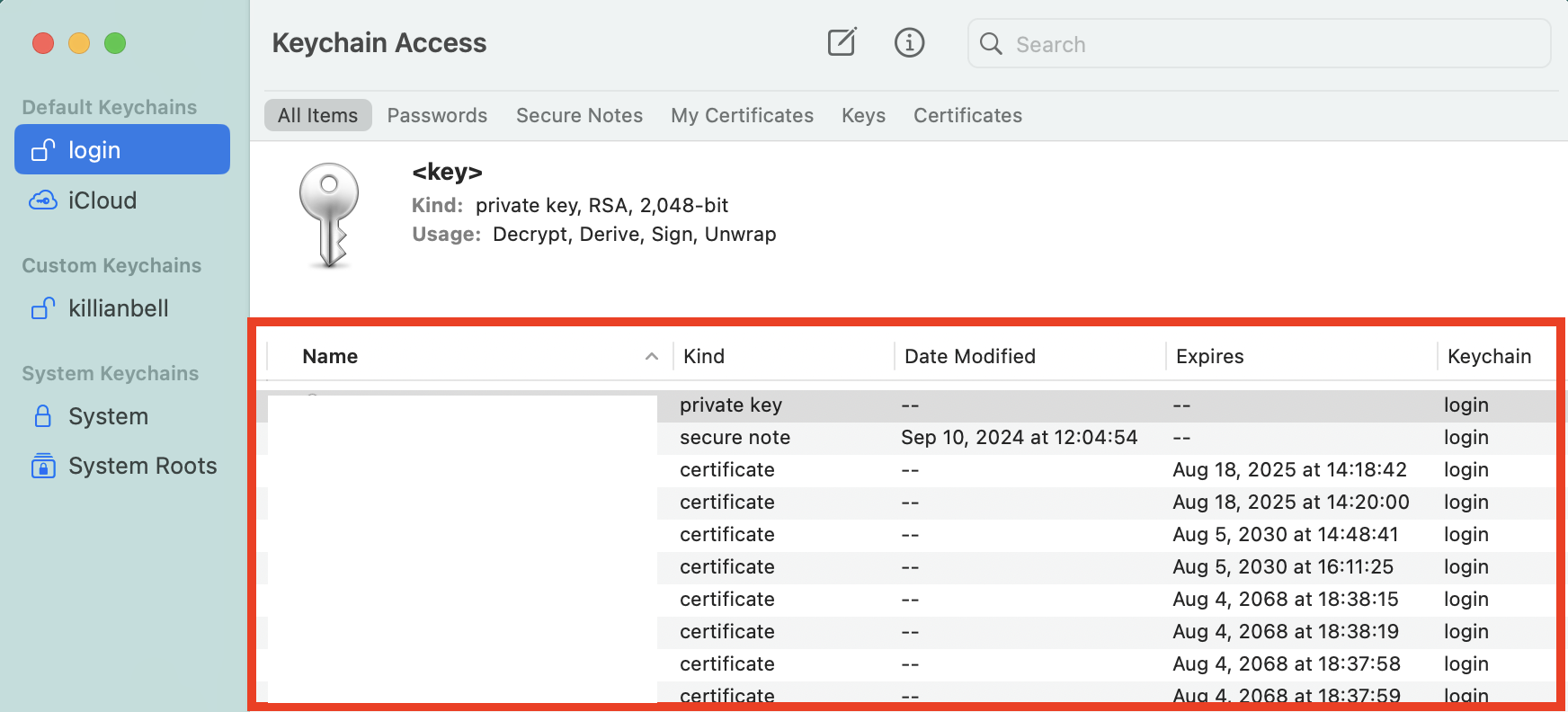Screen dimensions: 1568x712
Task: Create a new keychain item using compose icon
Action: (842, 42)
